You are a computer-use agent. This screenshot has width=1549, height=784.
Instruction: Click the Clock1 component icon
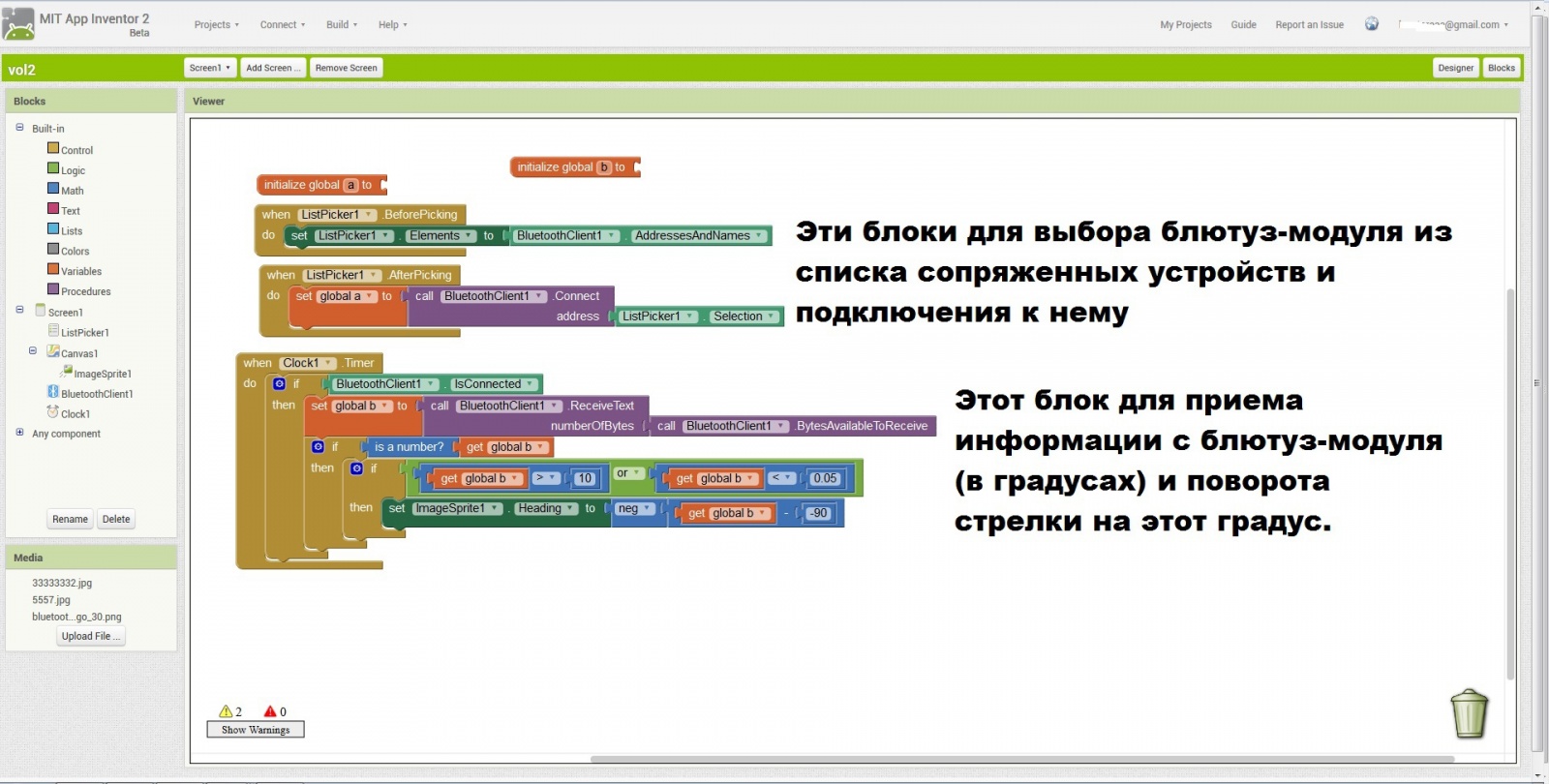[53, 411]
